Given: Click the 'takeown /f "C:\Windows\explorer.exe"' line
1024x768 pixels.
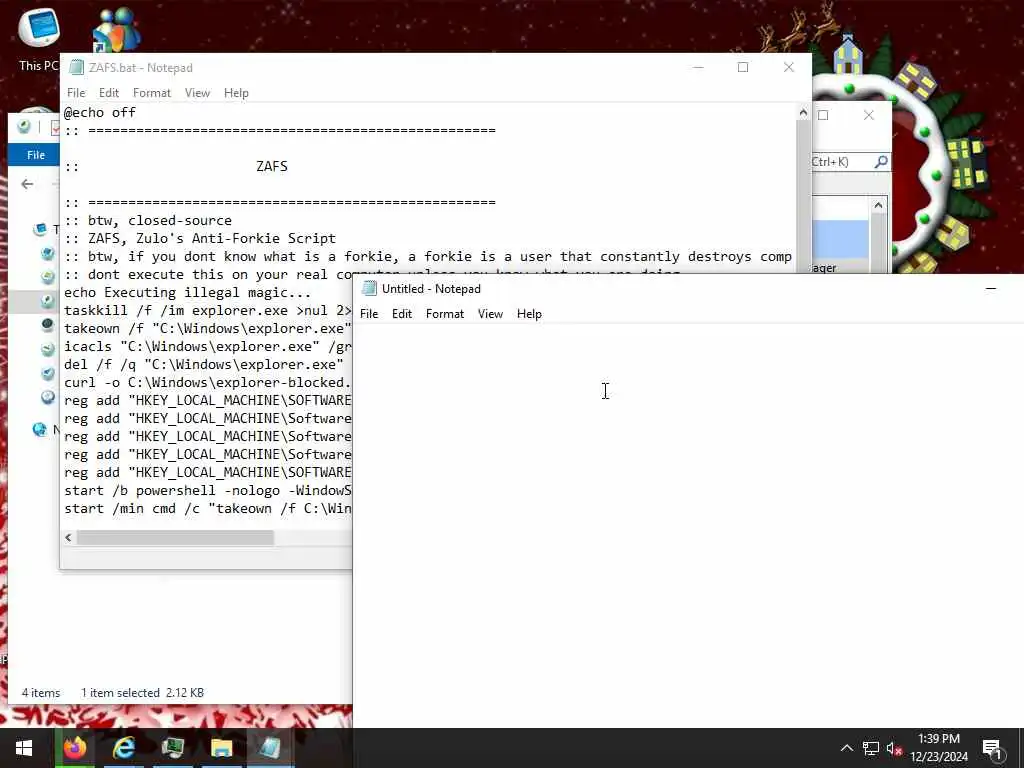Looking at the screenshot, I should point(208,328).
